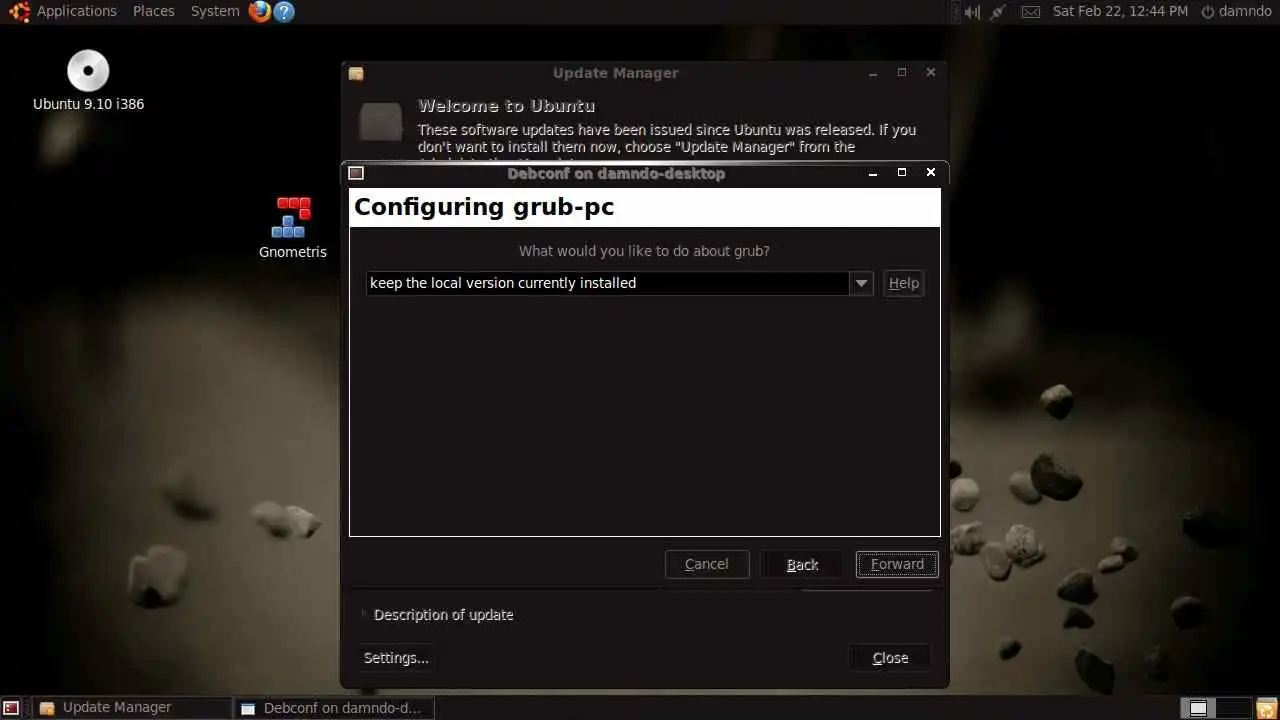Close the Update Manager window via titlebar
Image resolution: width=1280 pixels, height=720 pixels.
[x=931, y=73]
